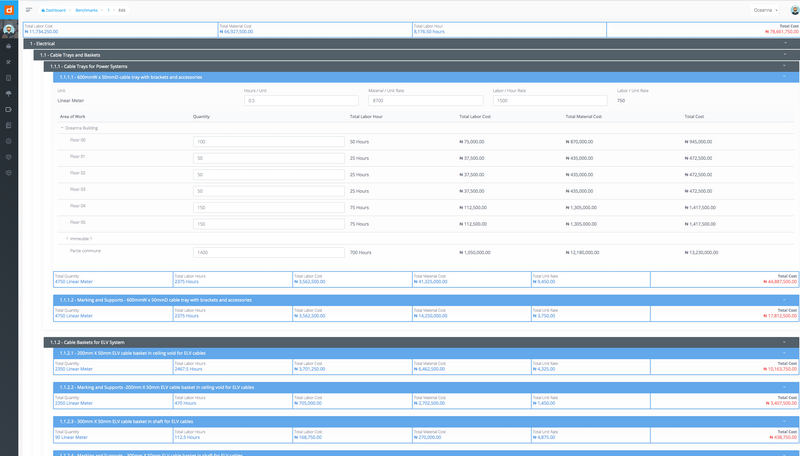Click Partie commune total ₦ 13,230,000.00

click(701, 252)
